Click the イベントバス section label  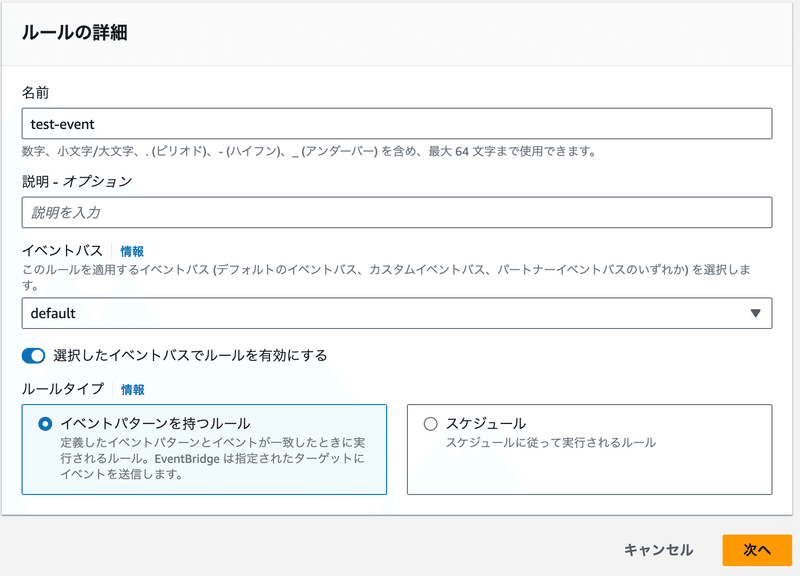62,251
